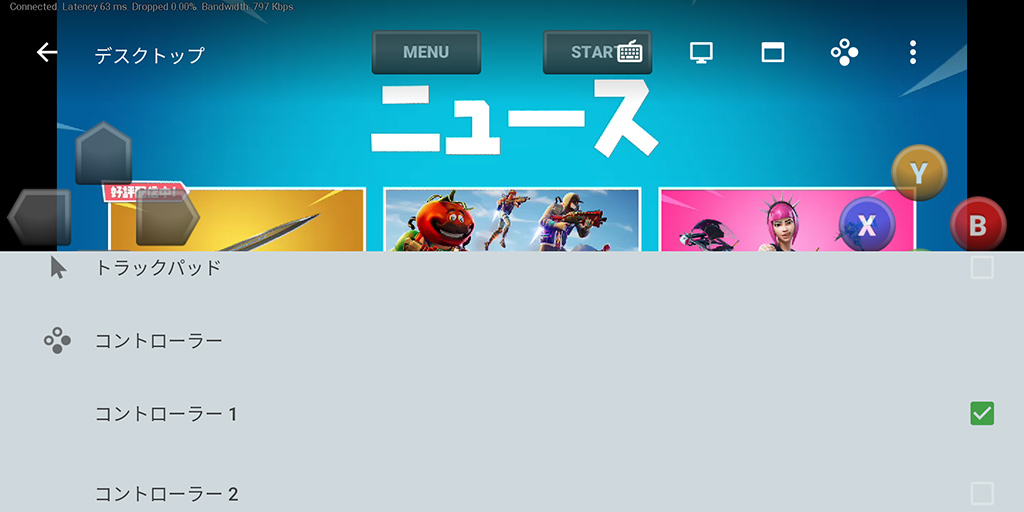Uncheck the コントローラー 1 checkbox
This screenshot has height=512, width=1024.
point(982,413)
